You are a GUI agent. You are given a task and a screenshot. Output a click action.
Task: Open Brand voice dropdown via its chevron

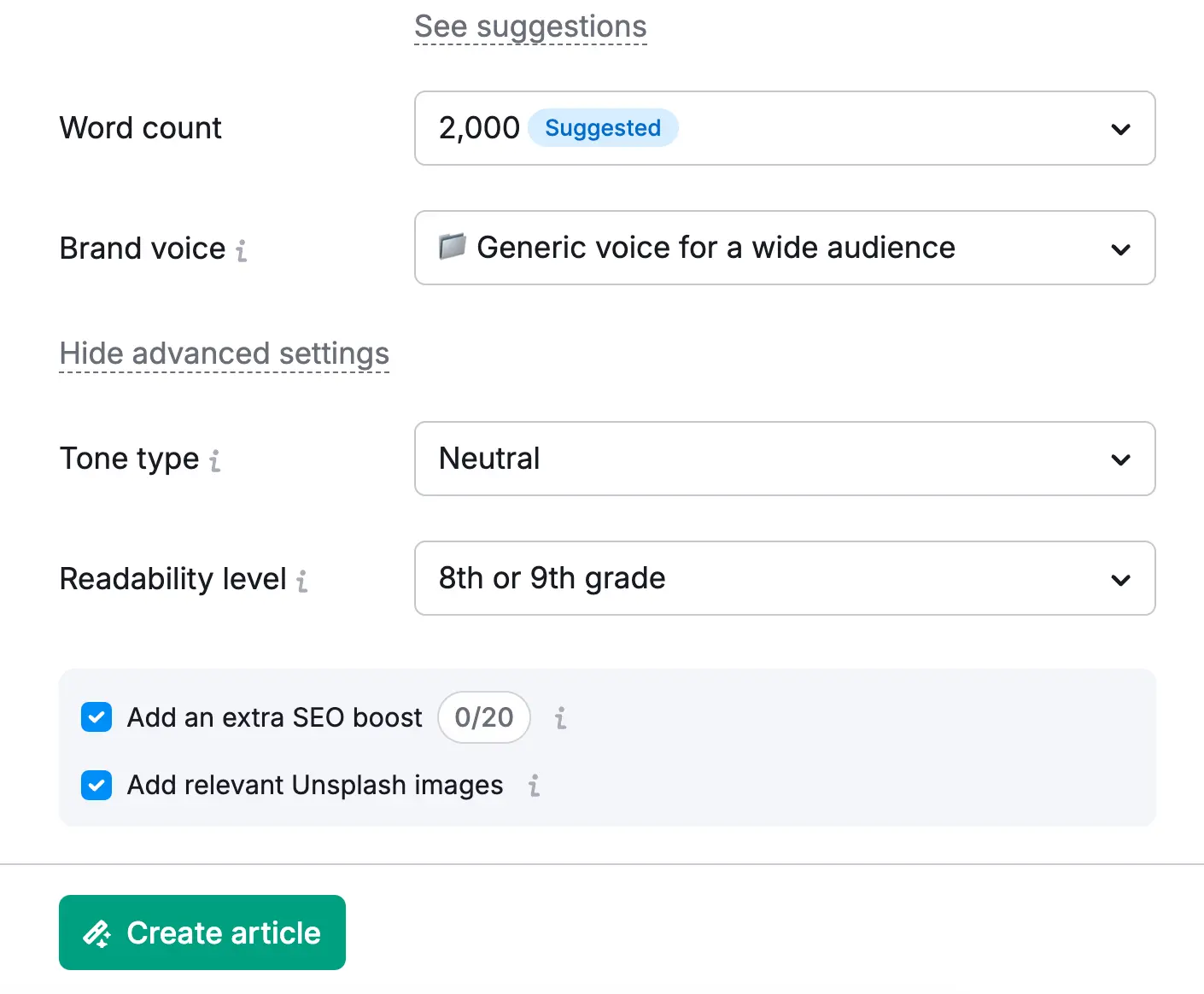point(1120,249)
